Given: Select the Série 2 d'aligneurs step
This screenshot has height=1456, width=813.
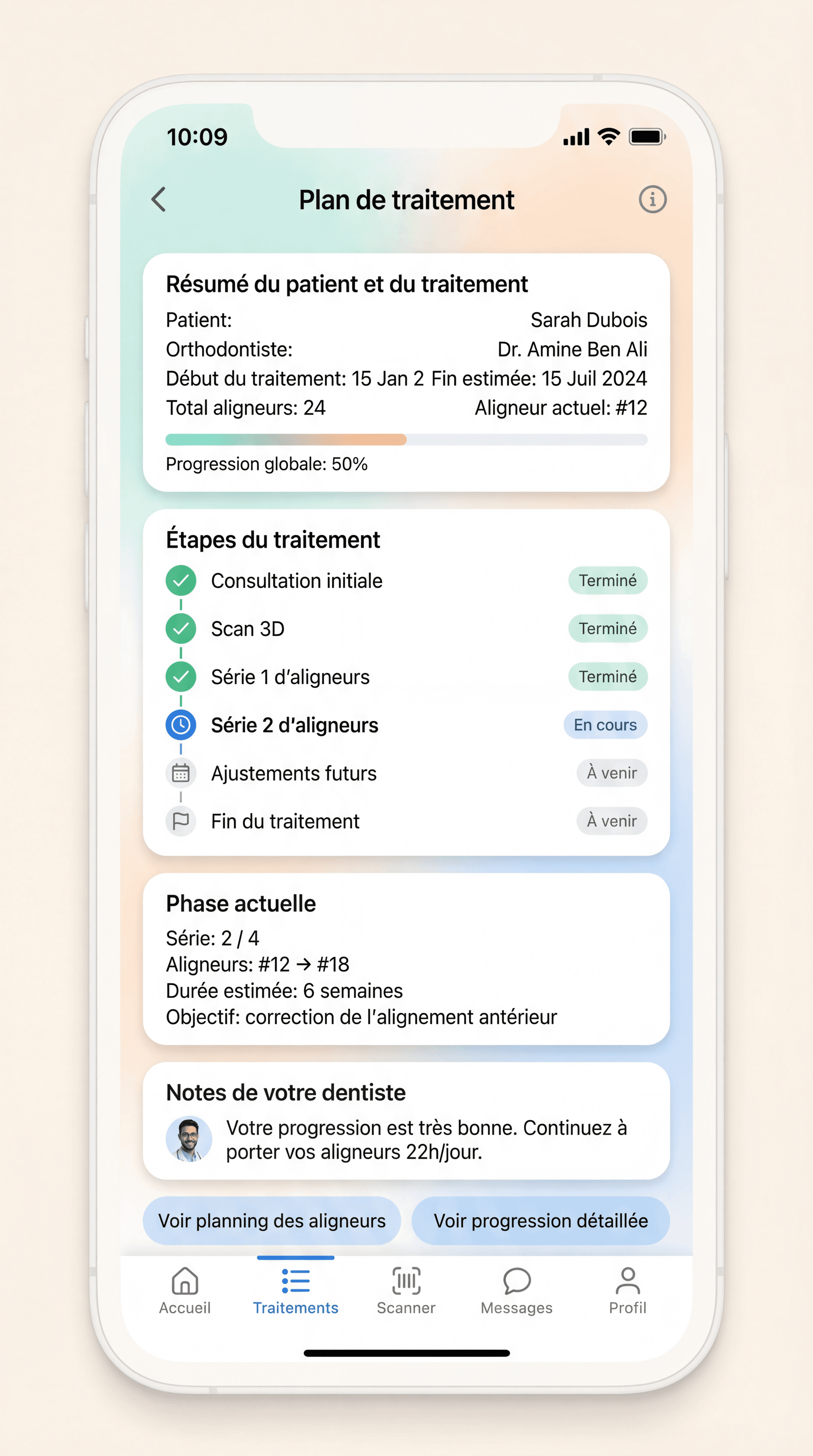Looking at the screenshot, I should 295,725.
